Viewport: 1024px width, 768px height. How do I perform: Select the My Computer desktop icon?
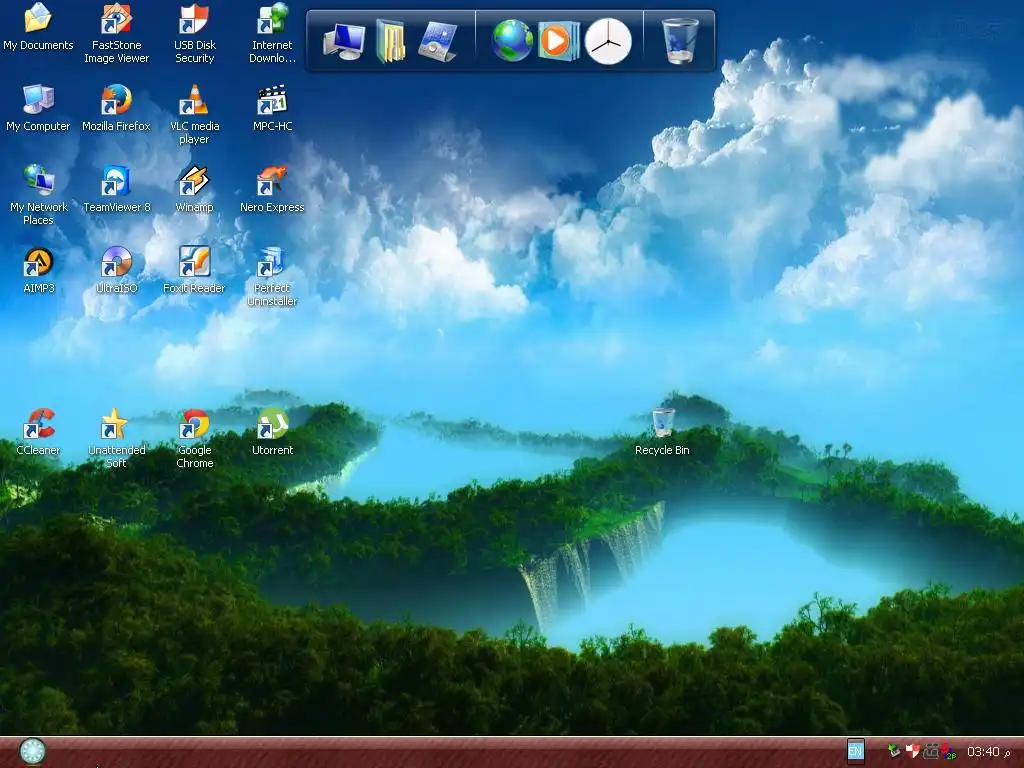pyautogui.click(x=38, y=109)
